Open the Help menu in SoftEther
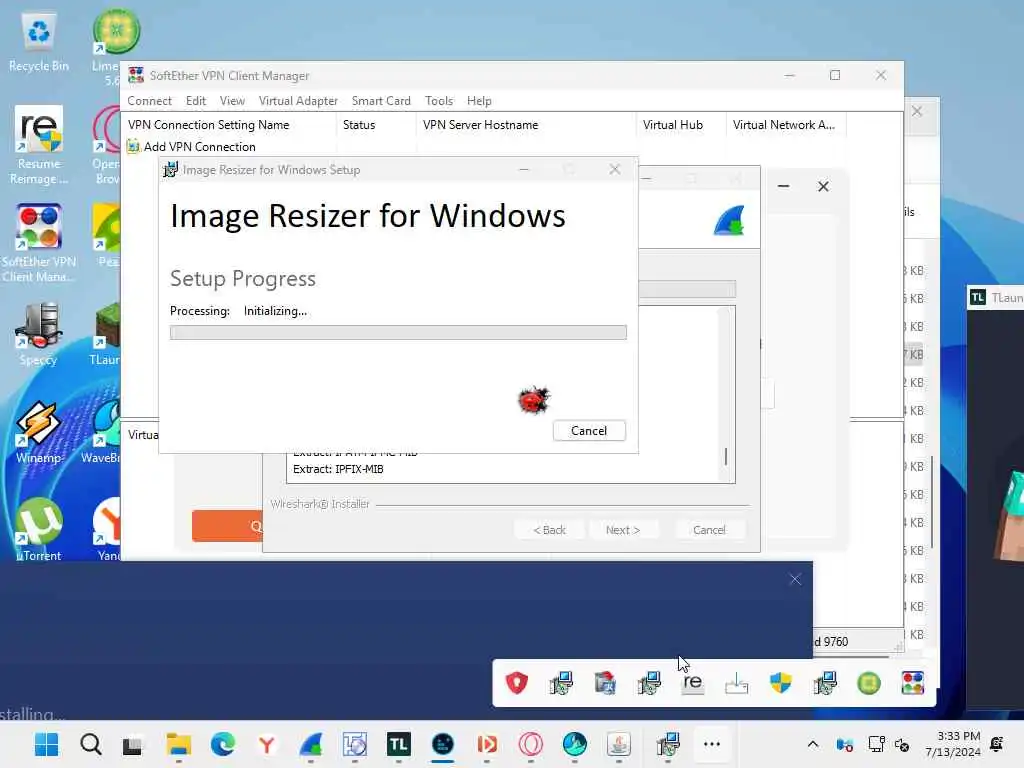Screen dimensions: 1024x768 (x=479, y=101)
